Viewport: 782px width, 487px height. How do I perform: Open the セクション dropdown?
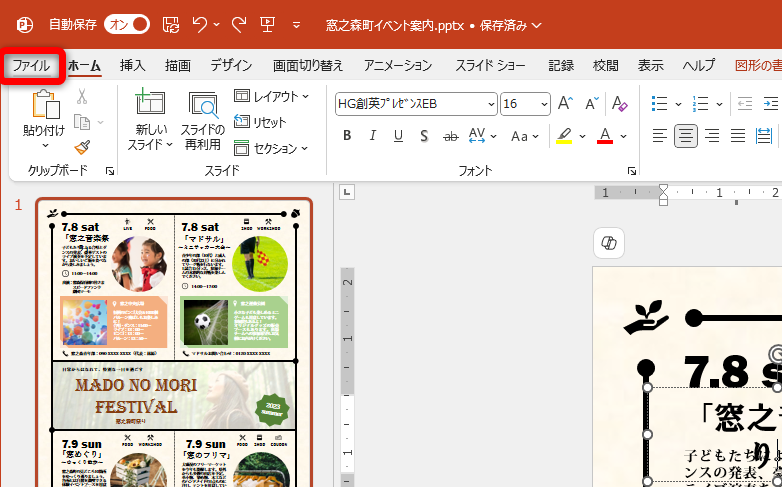click(272, 148)
